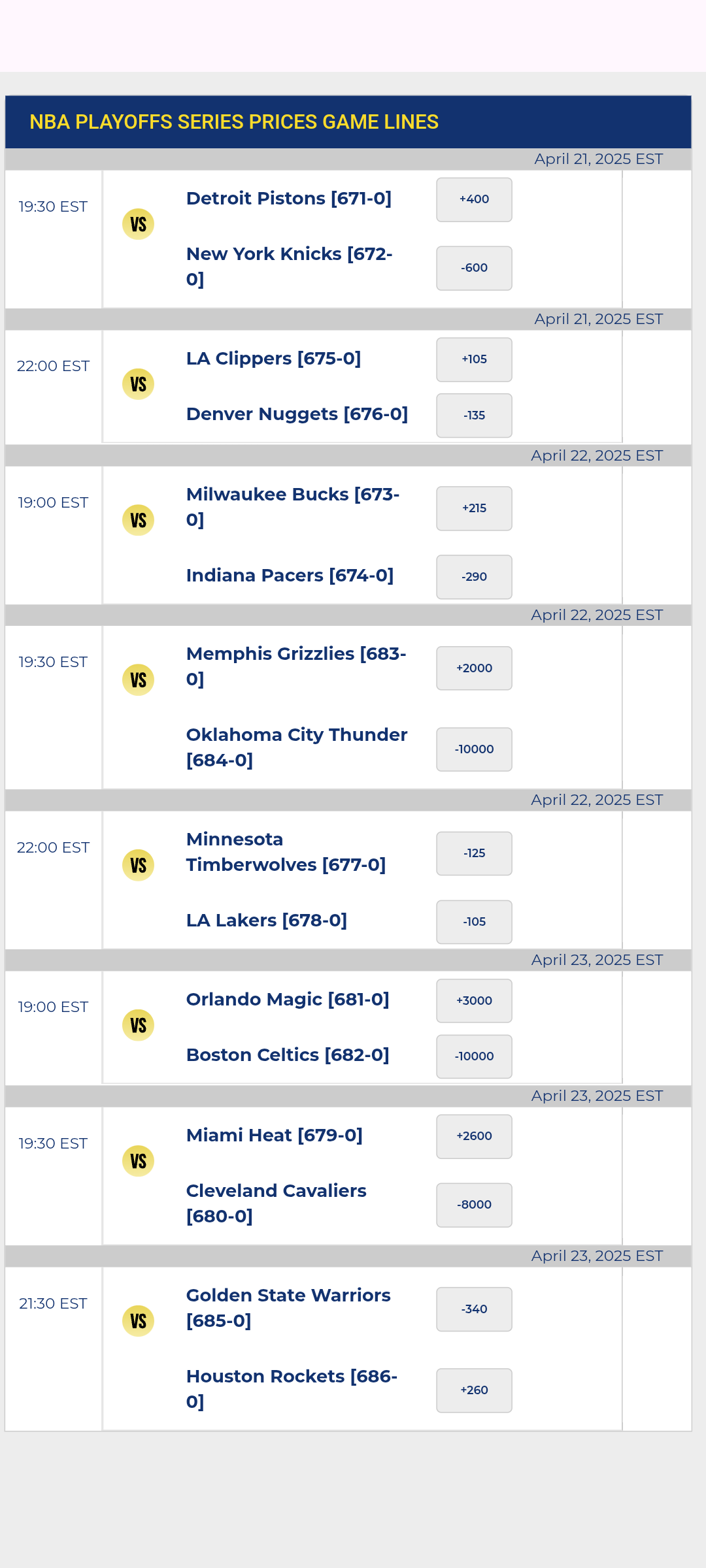Click the VS icon for Magic-Celtics matchup
Screen dimensions: 706x1568
click(138, 1025)
